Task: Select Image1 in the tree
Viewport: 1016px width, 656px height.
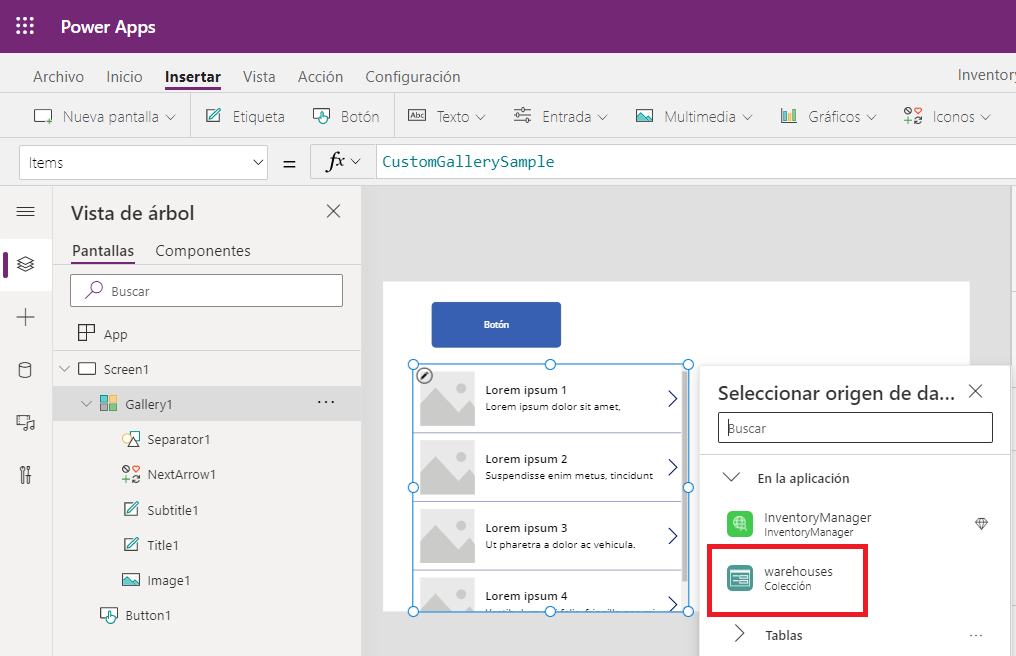Action: point(168,580)
